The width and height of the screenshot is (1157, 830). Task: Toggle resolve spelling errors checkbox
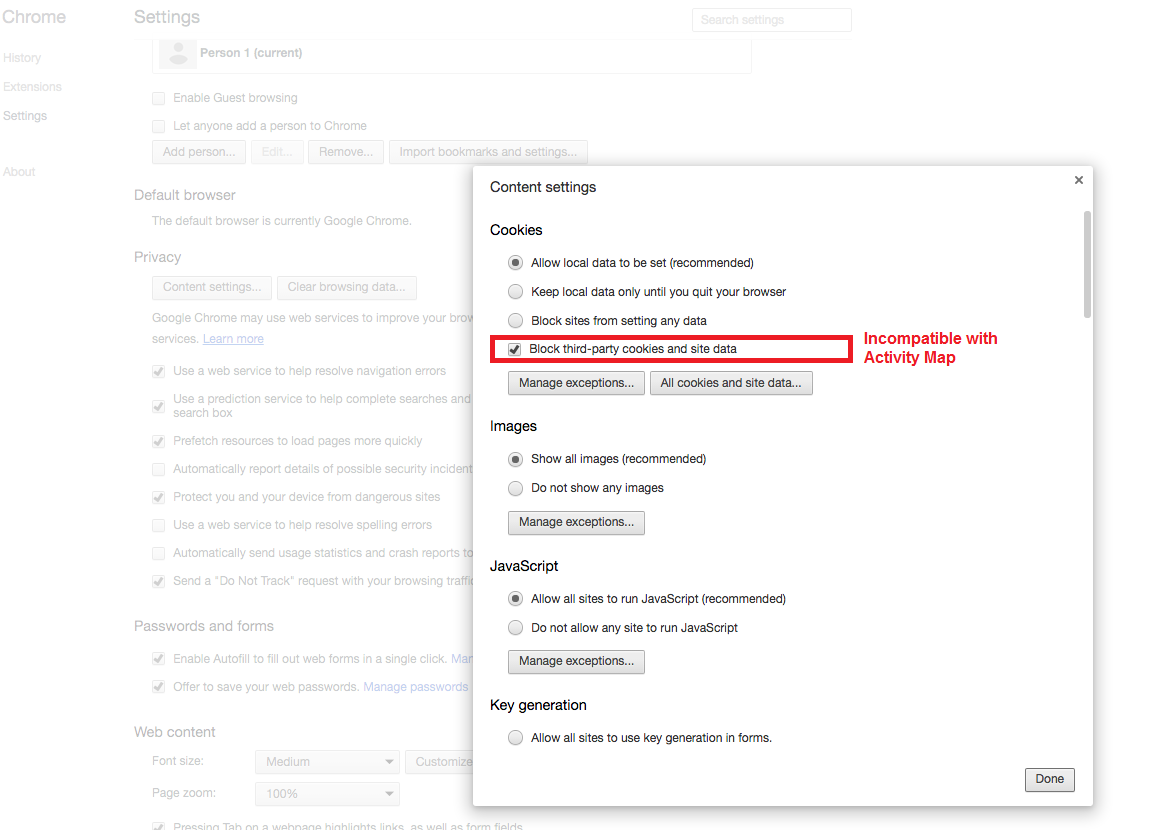tap(159, 525)
